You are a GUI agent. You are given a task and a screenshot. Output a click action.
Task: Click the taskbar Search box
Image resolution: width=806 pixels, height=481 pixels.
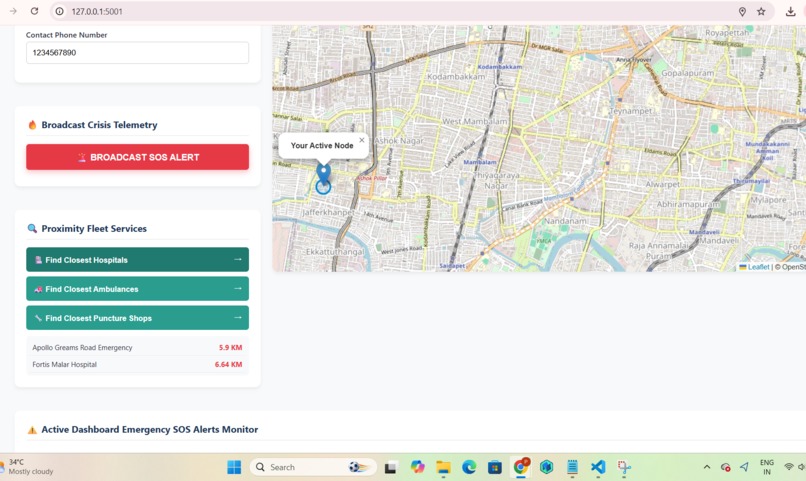313,467
